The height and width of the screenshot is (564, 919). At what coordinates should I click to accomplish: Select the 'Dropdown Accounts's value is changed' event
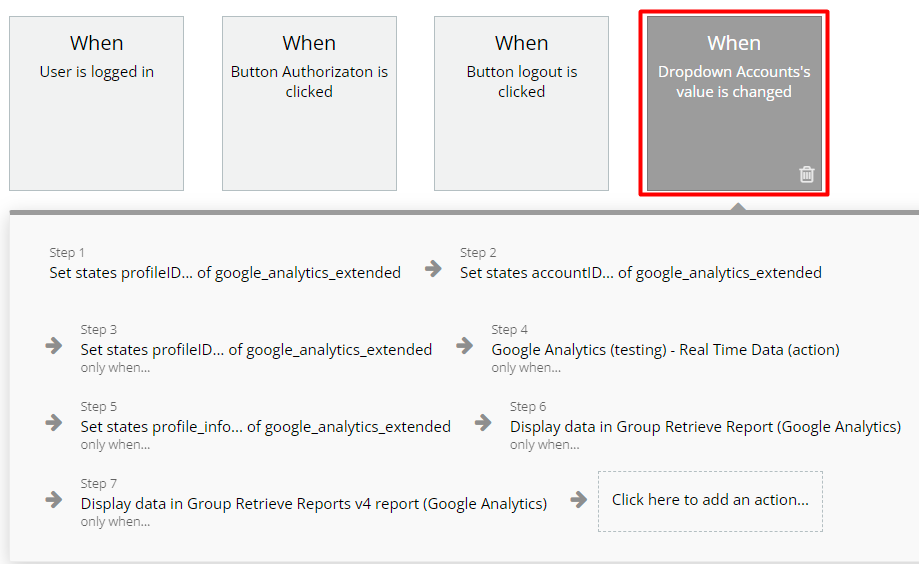tap(734, 103)
